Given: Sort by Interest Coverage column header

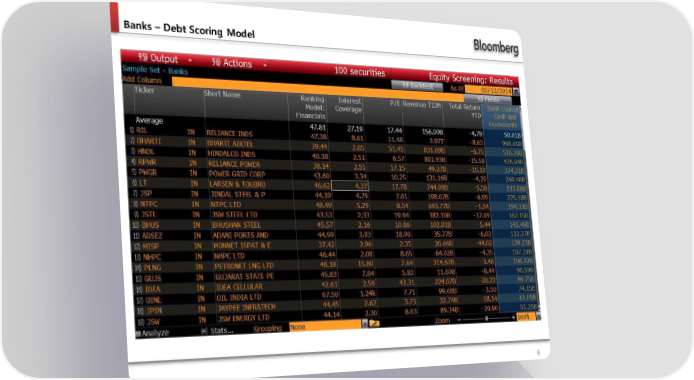Looking at the screenshot, I should click(348, 105).
